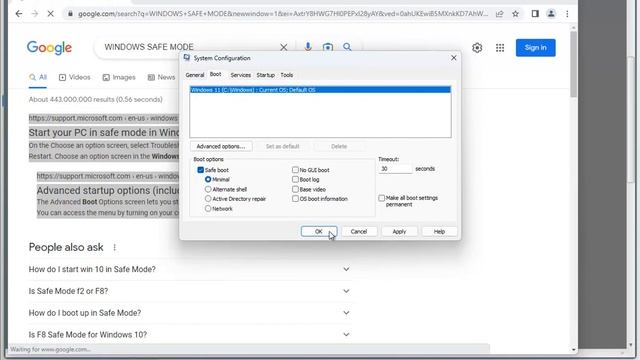Check Make all boot settings permanent
The image size is (640, 360).
(x=382, y=198)
